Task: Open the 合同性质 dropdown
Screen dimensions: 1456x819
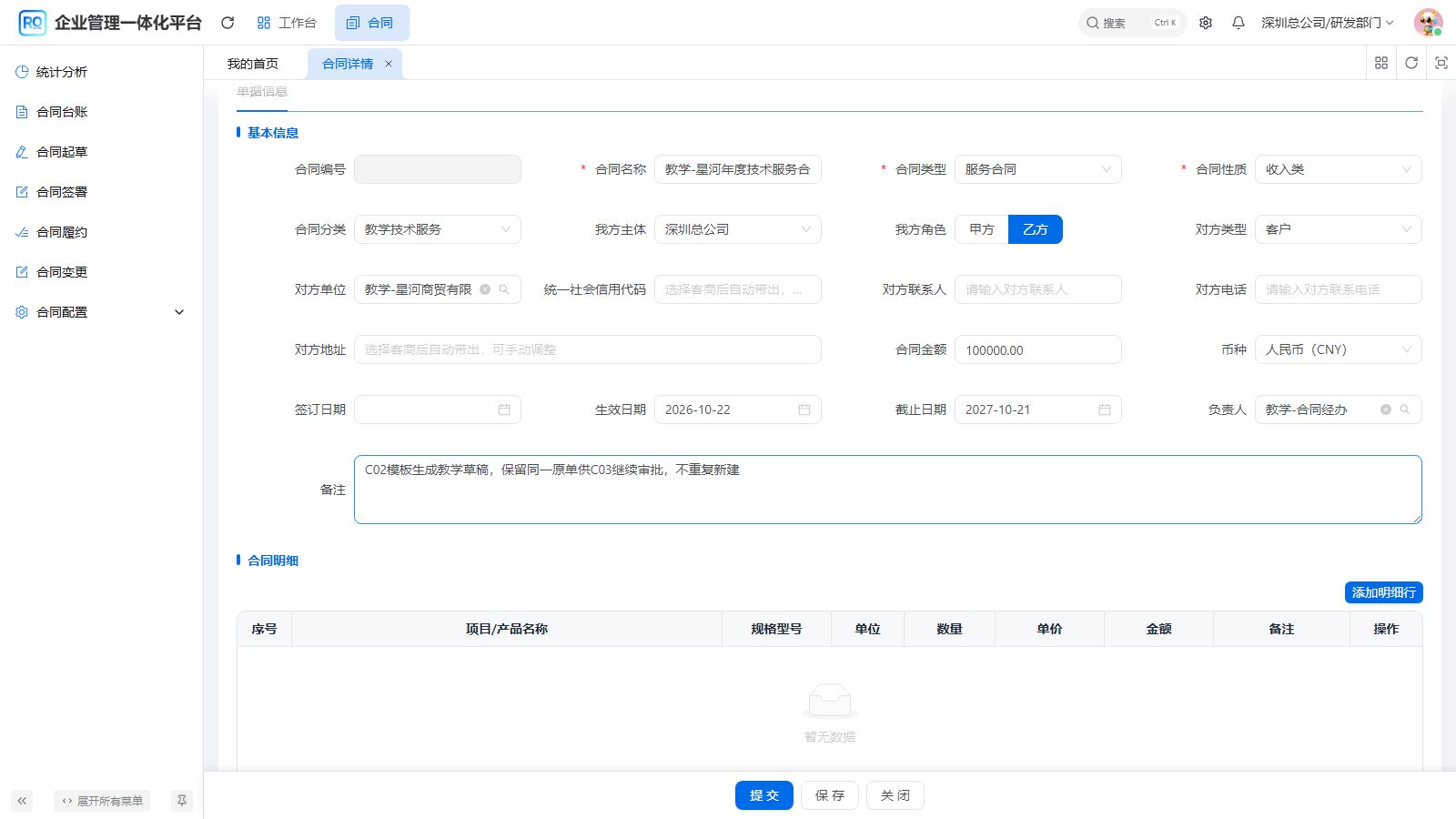Action: (x=1339, y=169)
